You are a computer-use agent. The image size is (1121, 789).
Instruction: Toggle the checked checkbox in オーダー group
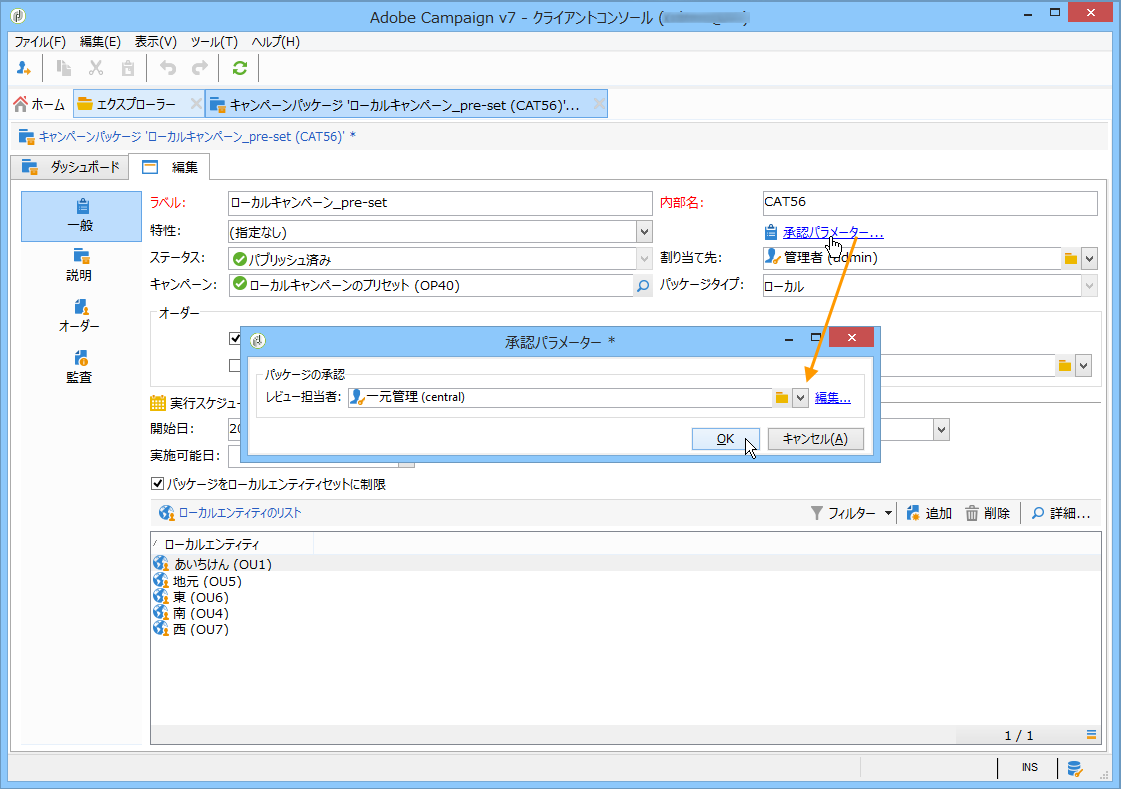pyautogui.click(x=234, y=338)
